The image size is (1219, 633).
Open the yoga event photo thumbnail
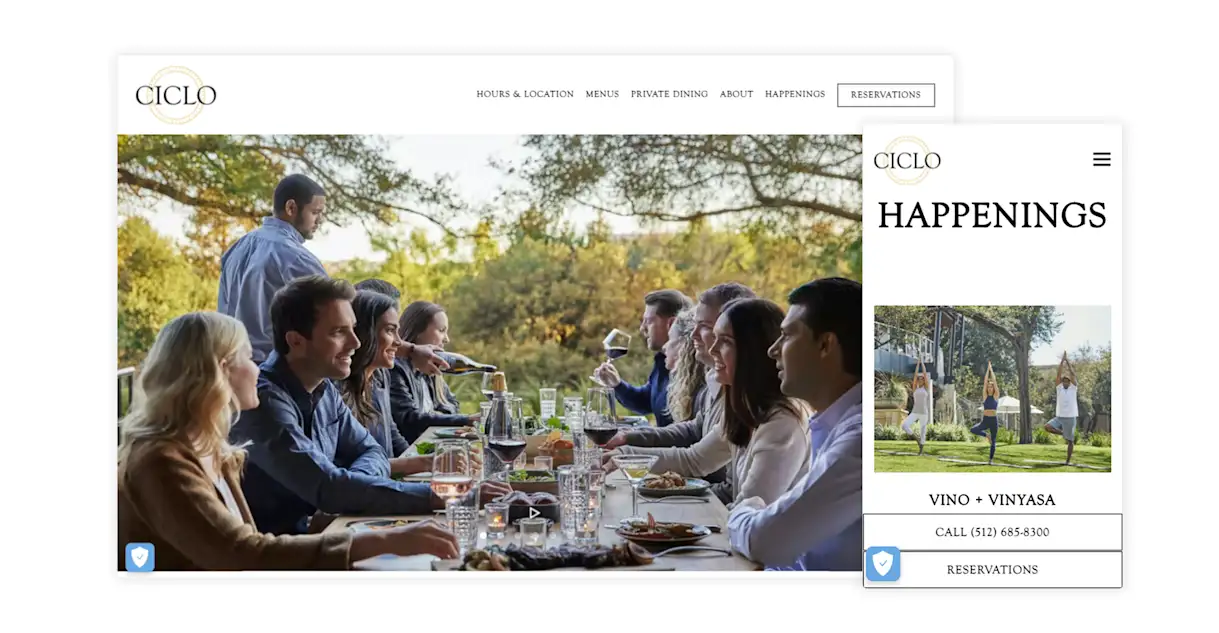tap(992, 389)
